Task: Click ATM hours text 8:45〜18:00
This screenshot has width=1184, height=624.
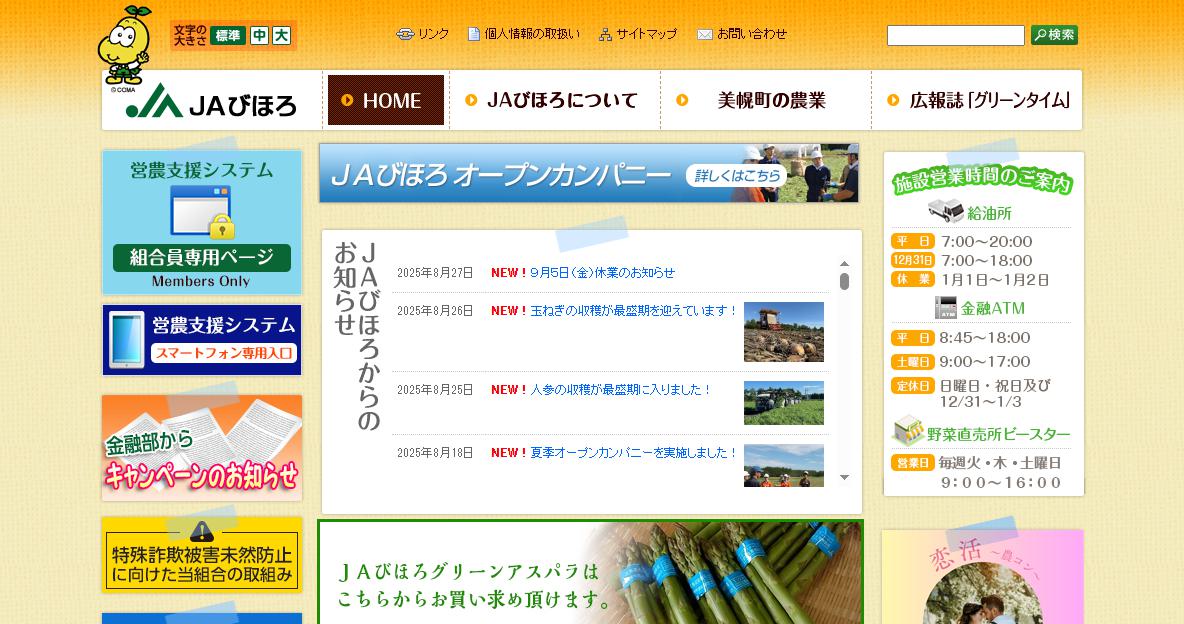Action: [x=985, y=338]
